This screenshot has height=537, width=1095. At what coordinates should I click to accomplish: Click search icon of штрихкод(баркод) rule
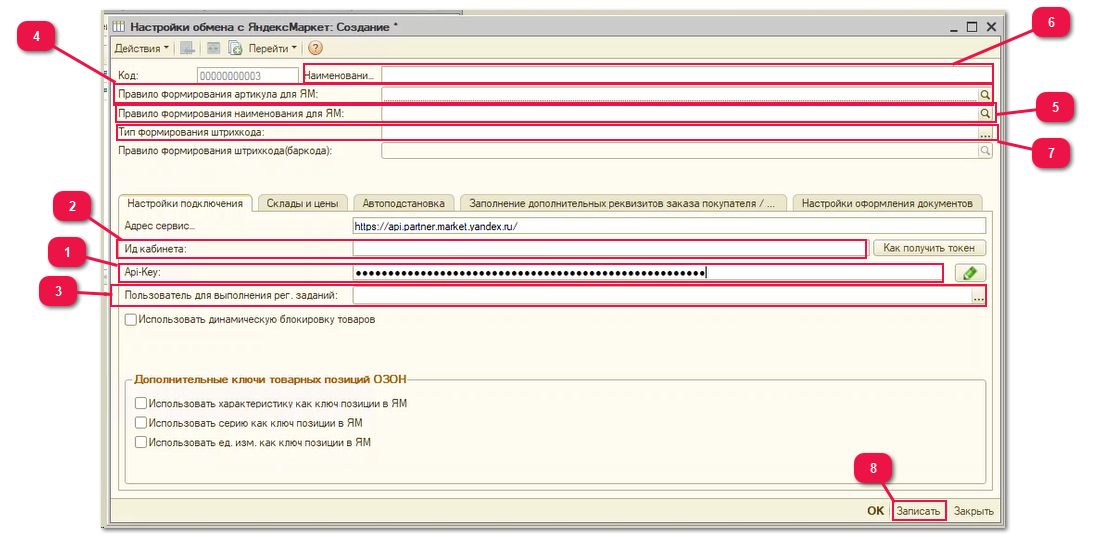point(985,151)
